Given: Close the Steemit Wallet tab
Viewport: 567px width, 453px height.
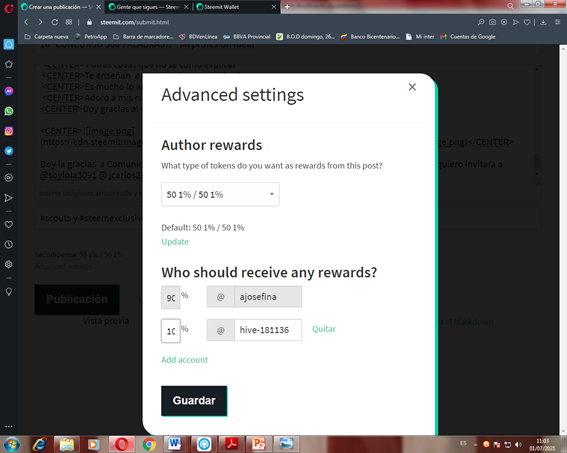Looking at the screenshot, I should tap(274, 7).
